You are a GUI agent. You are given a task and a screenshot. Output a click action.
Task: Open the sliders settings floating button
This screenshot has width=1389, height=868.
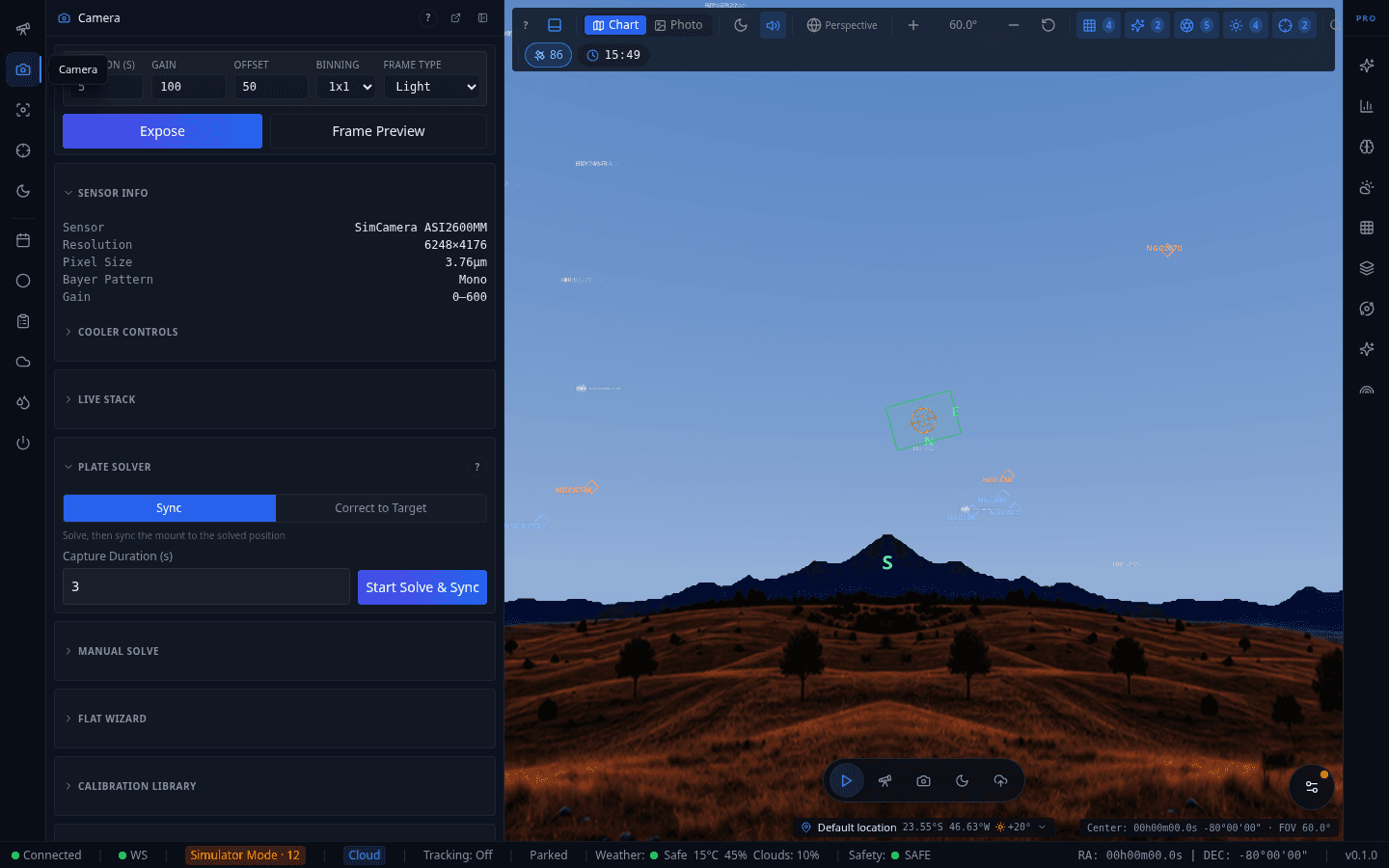pos(1312,787)
